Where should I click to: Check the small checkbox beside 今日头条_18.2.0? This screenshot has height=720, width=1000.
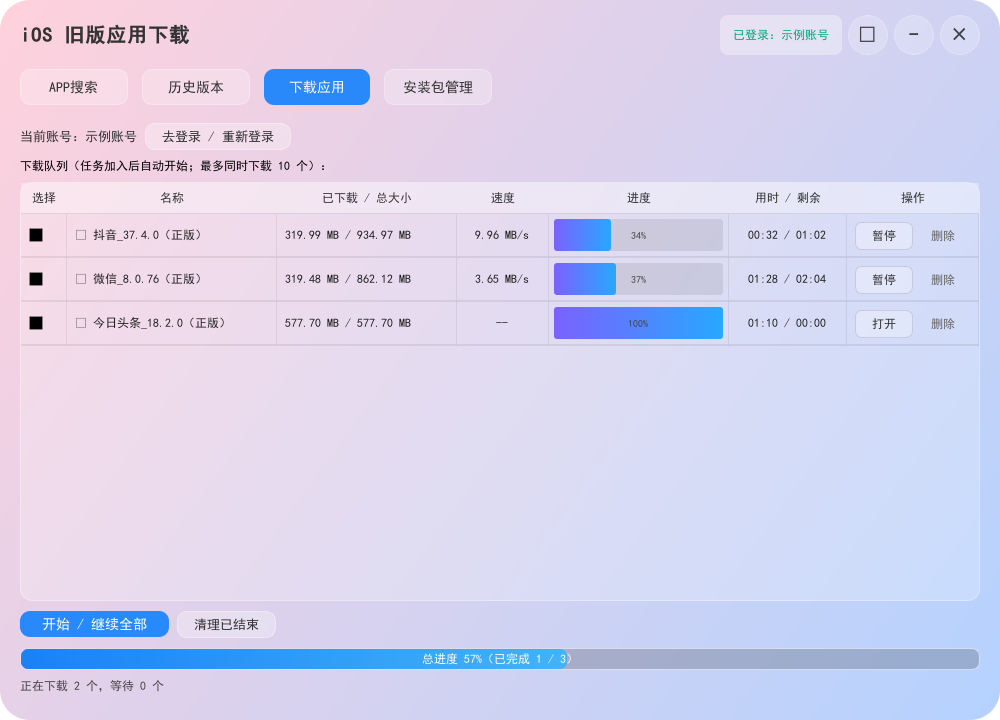click(x=81, y=323)
